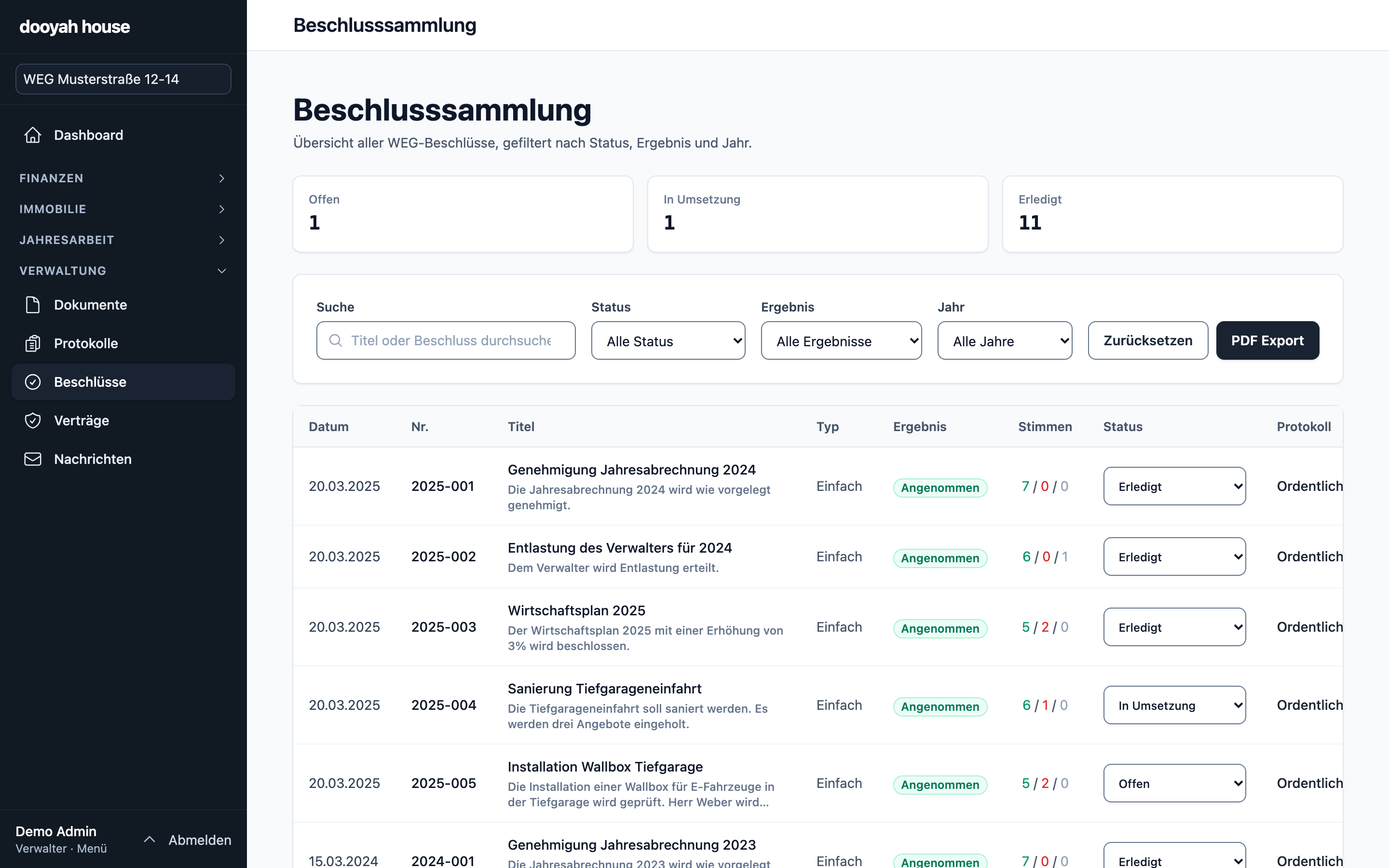Select Beschlüsse menu item
Image resolution: width=1389 pixels, height=868 pixels.
click(x=123, y=382)
